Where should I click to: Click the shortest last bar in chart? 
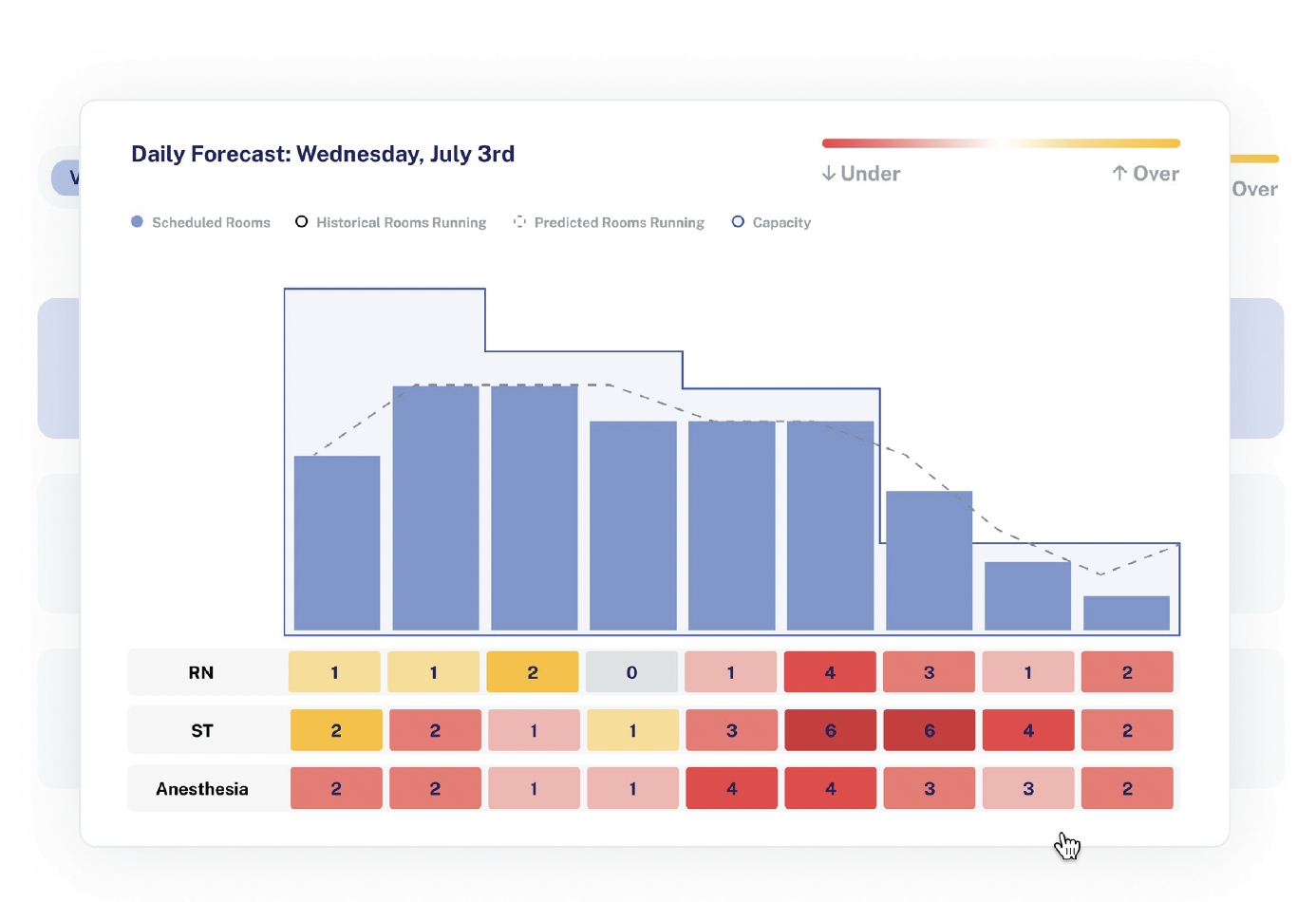point(1126,612)
